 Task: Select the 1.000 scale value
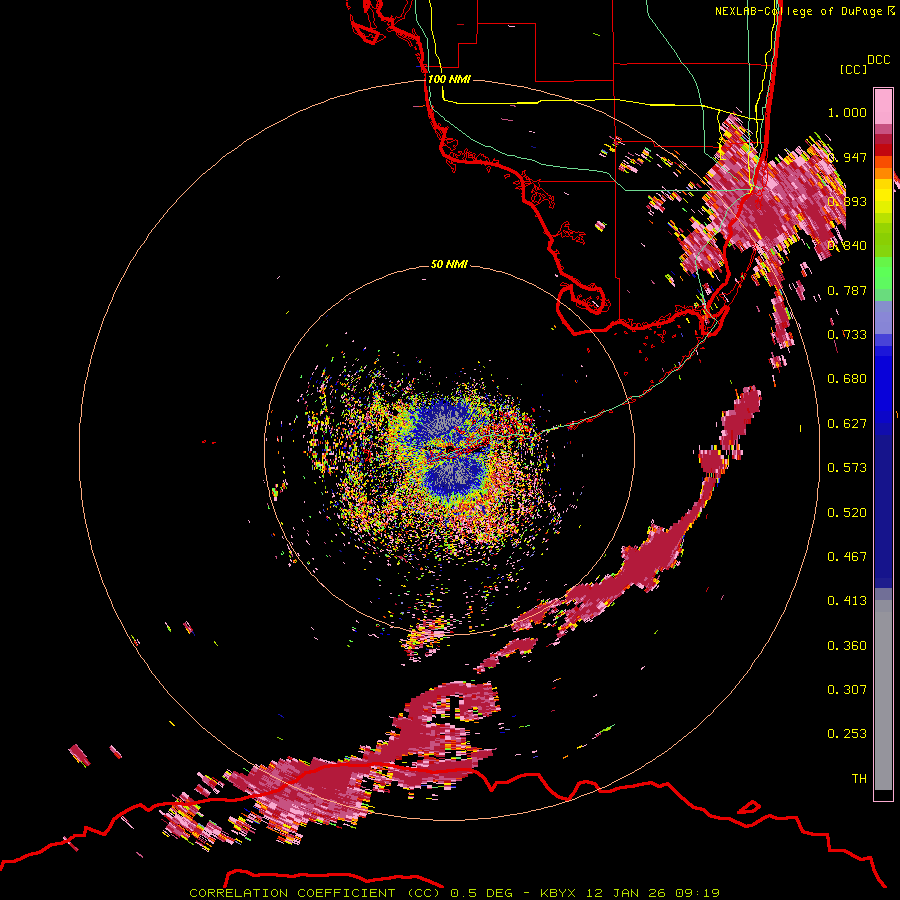point(847,112)
